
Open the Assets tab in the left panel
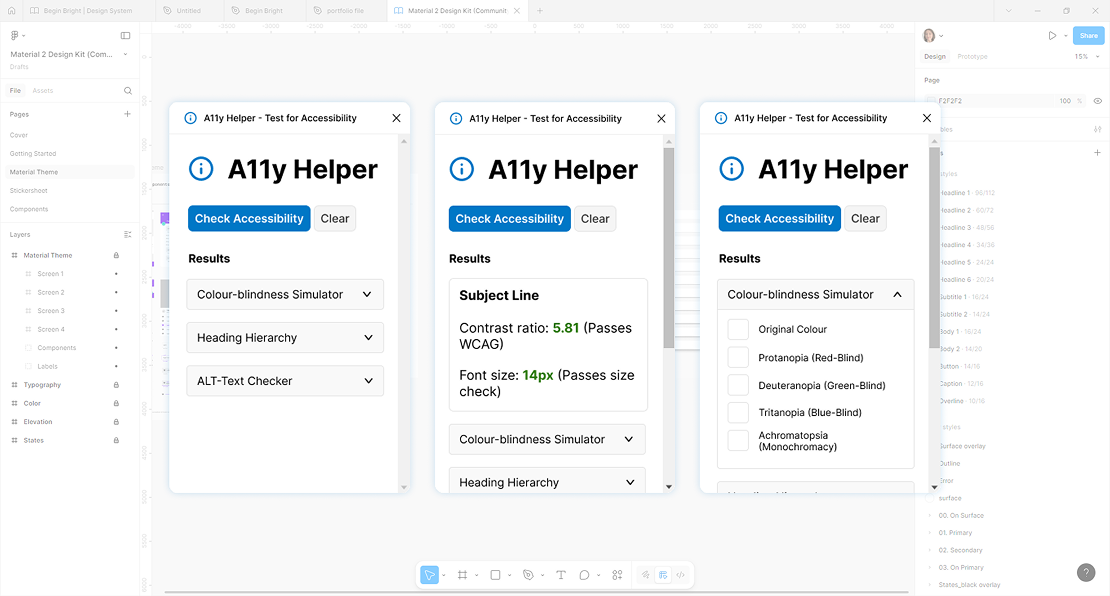coord(42,91)
